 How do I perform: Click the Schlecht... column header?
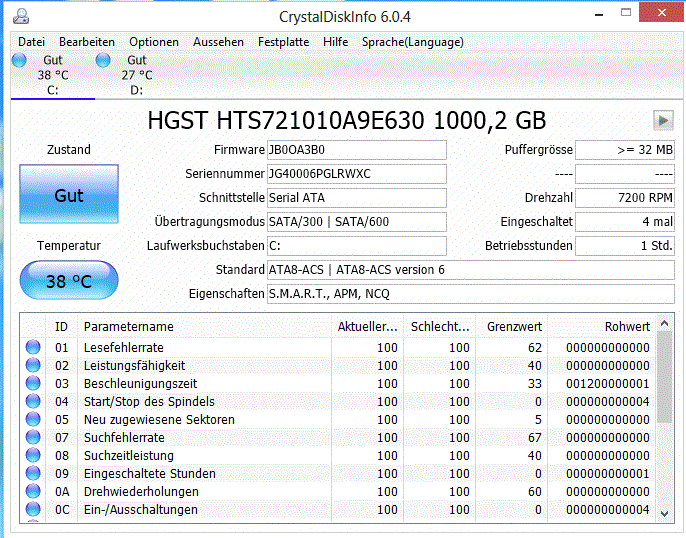(x=440, y=327)
